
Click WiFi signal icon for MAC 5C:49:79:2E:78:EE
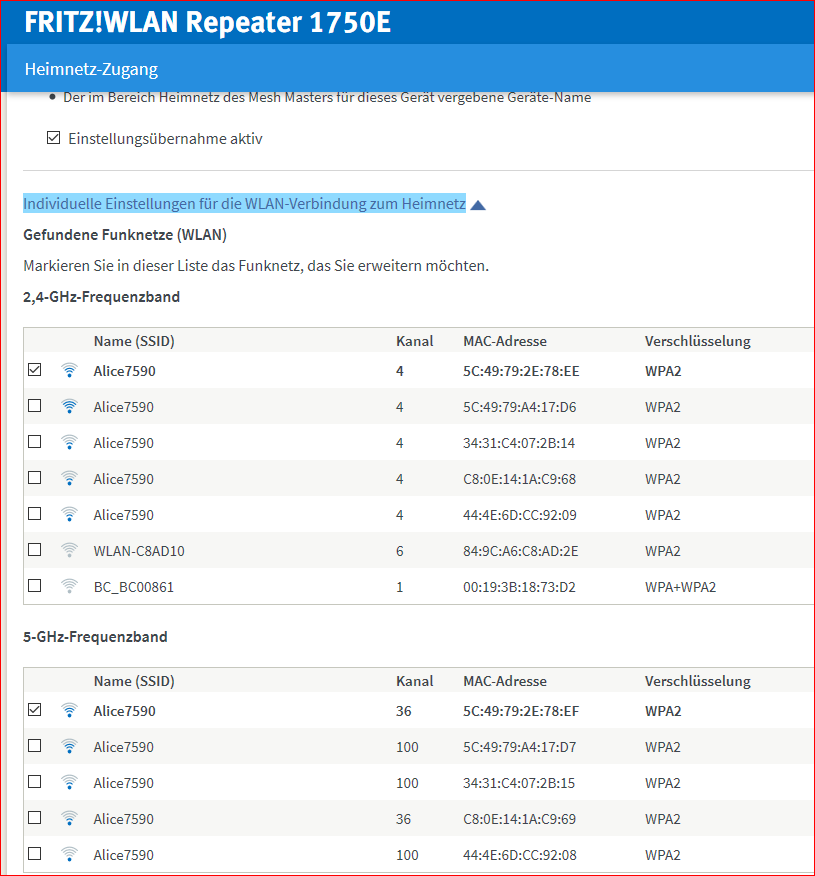pos(69,370)
